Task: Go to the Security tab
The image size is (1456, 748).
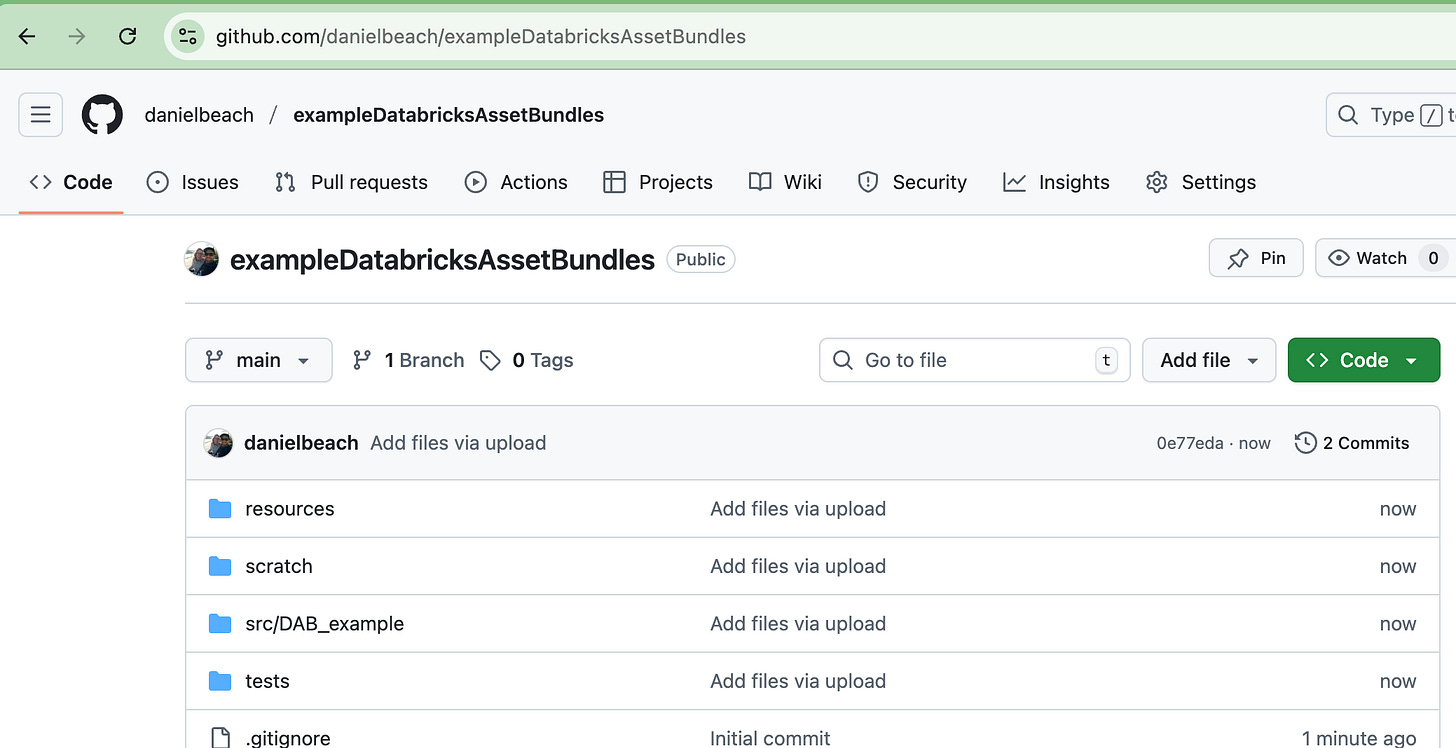Action: [x=912, y=182]
